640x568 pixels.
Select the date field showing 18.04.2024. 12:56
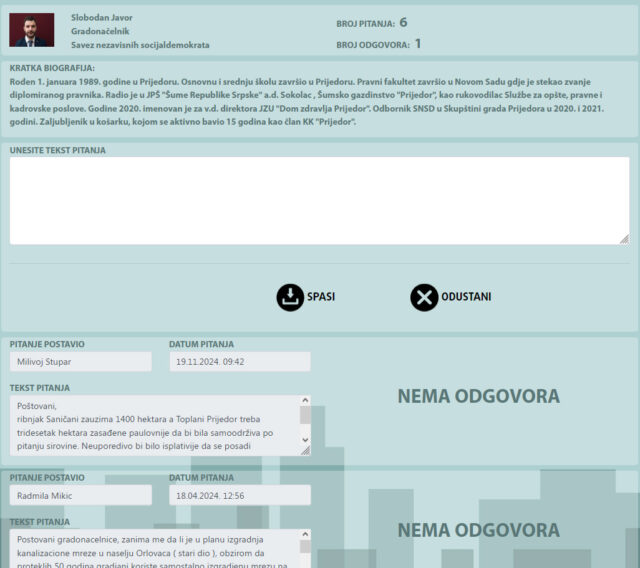point(240,496)
